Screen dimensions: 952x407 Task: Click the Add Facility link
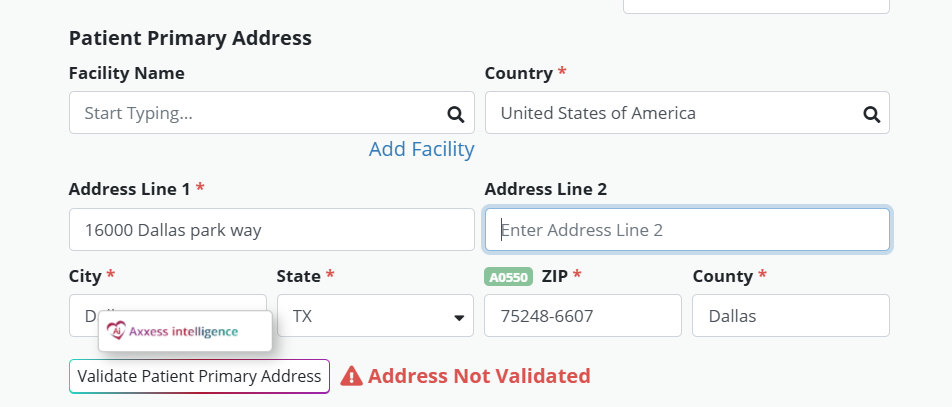click(x=421, y=149)
